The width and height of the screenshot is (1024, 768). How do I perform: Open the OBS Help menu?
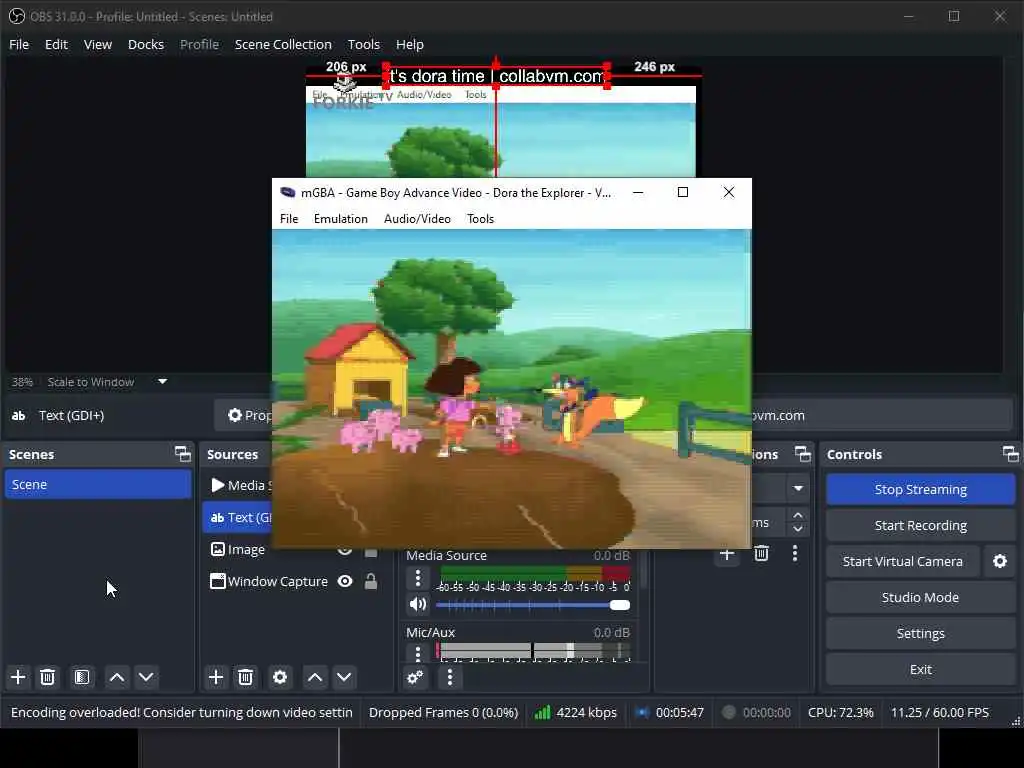[409, 44]
